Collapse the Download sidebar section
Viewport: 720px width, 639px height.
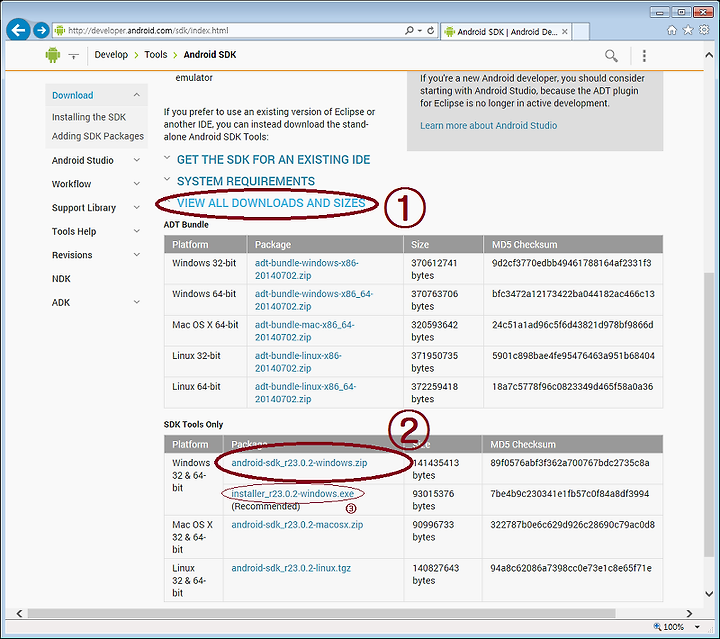[136, 95]
